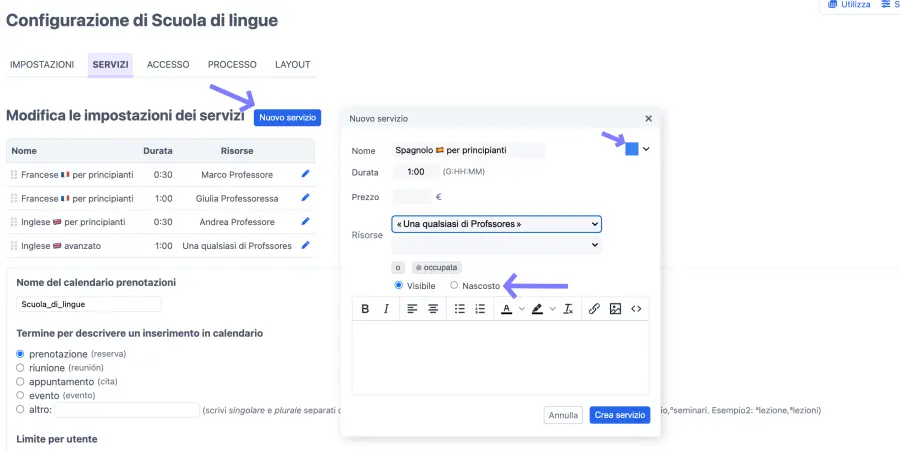Edit the calendar name Scuola_di_lingue field
This screenshot has width=900, height=451.
[x=89, y=304]
